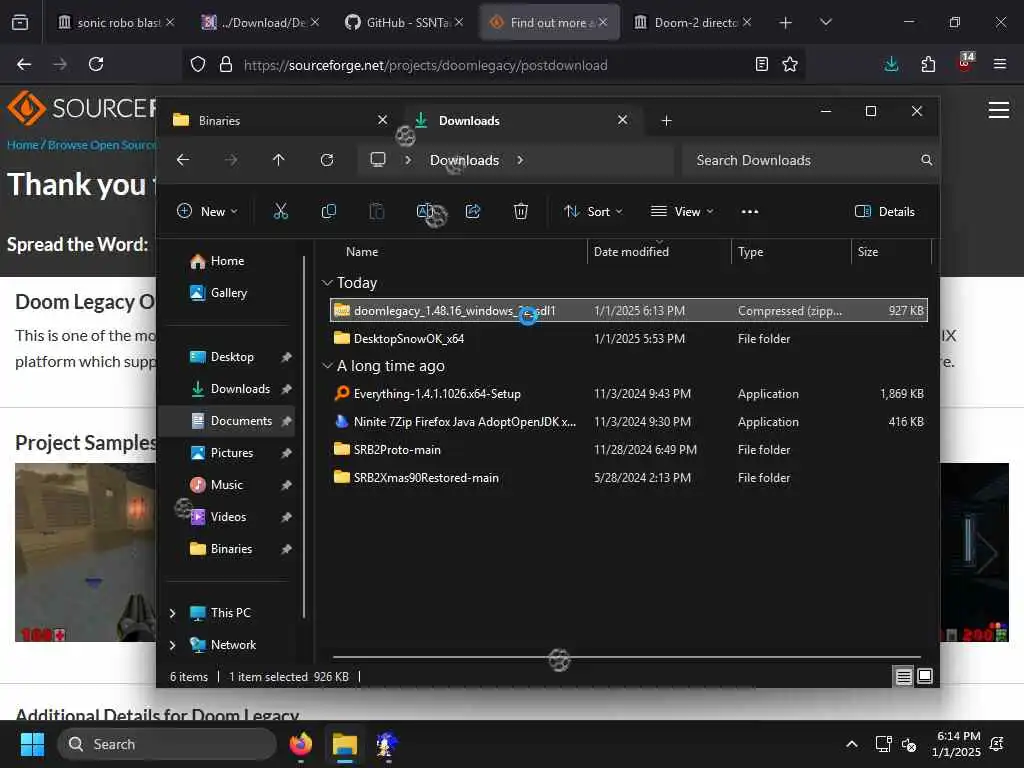Open Firefox downloads panel arrow icon
The height and width of the screenshot is (768, 1024).
pyautogui.click(x=891, y=64)
